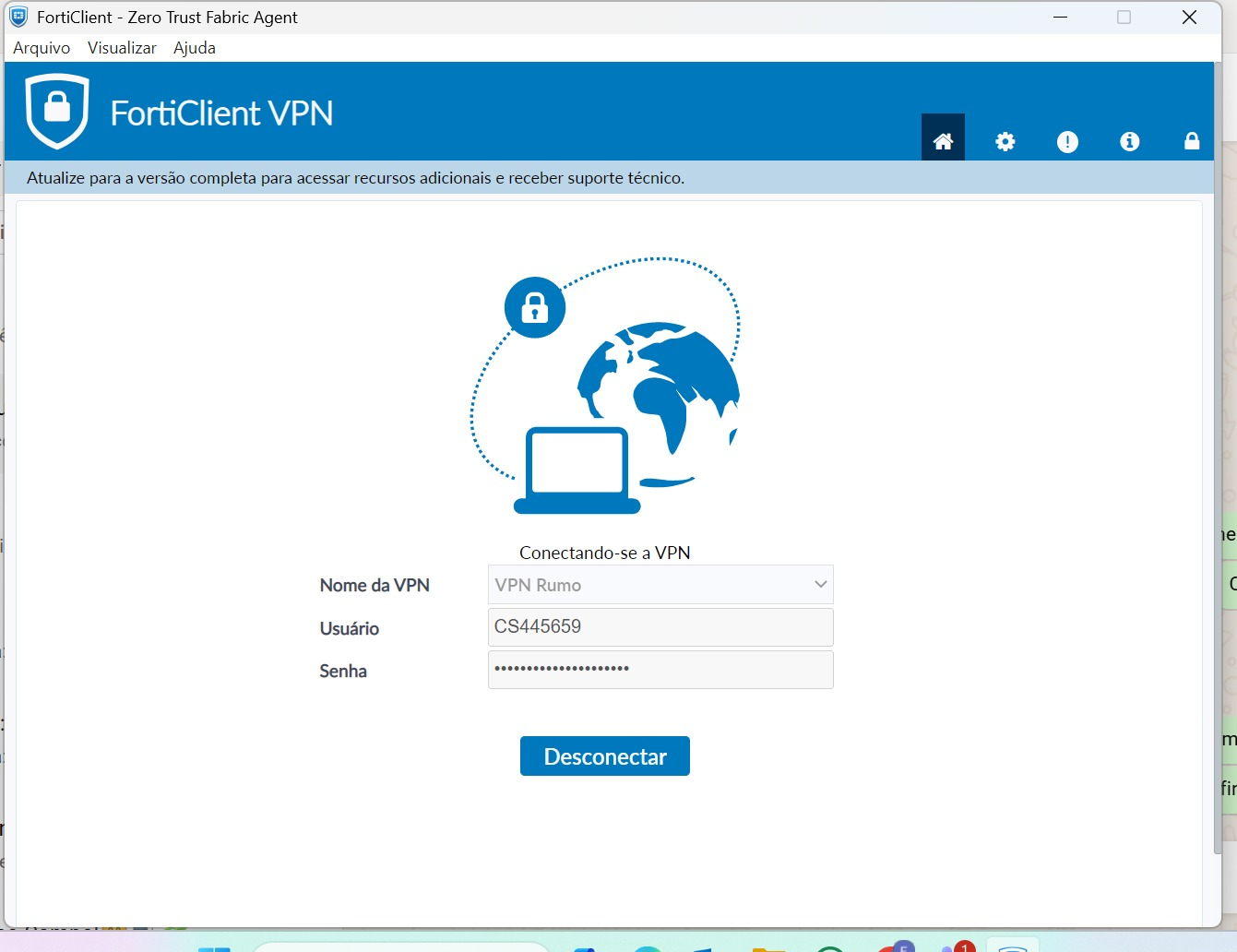The image size is (1237, 952).
Task: Open the About info icon
Action: coord(1130,141)
